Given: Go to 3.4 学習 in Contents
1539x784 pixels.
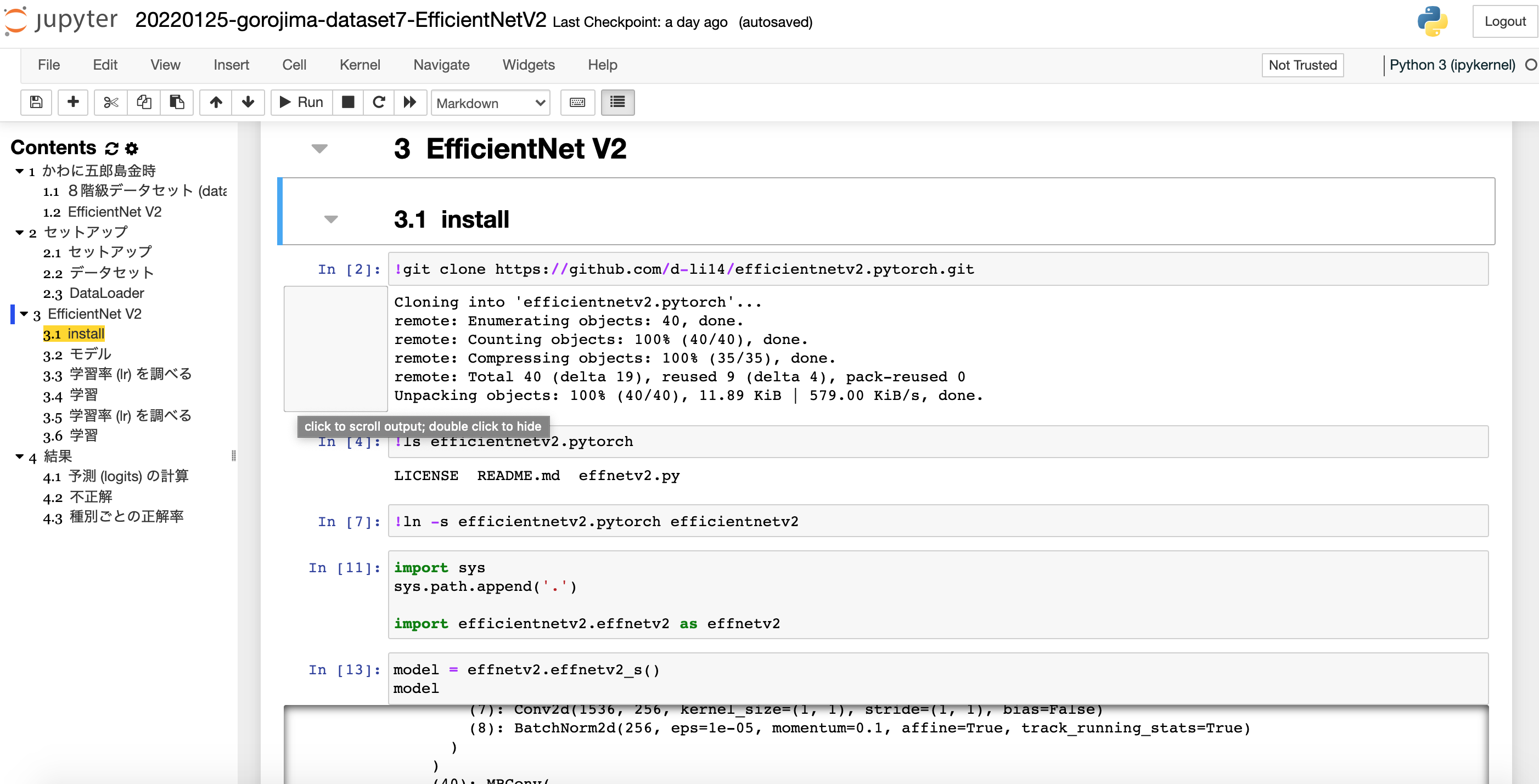Looking at the screenshot, I should tap(83, 395).
